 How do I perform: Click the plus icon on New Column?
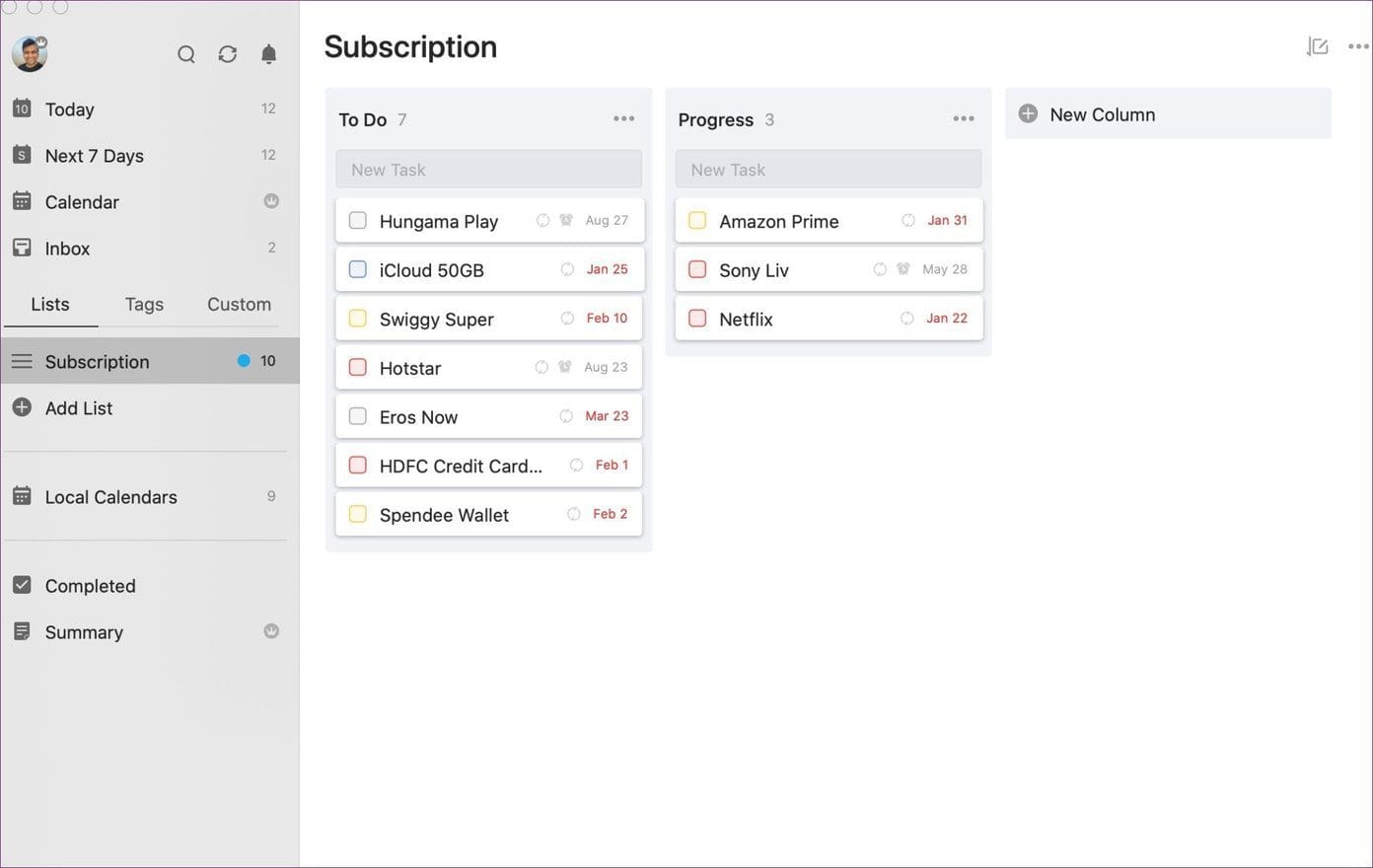(x=1028, y=113)
